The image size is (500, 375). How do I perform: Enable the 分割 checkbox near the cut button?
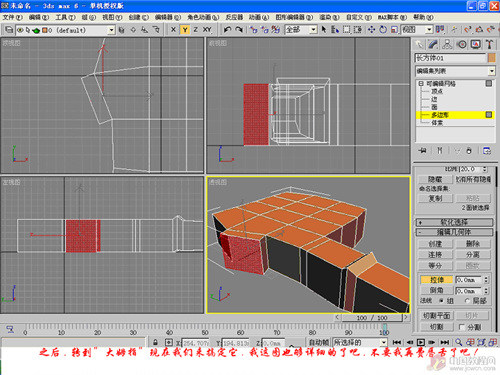pos(462,327)
